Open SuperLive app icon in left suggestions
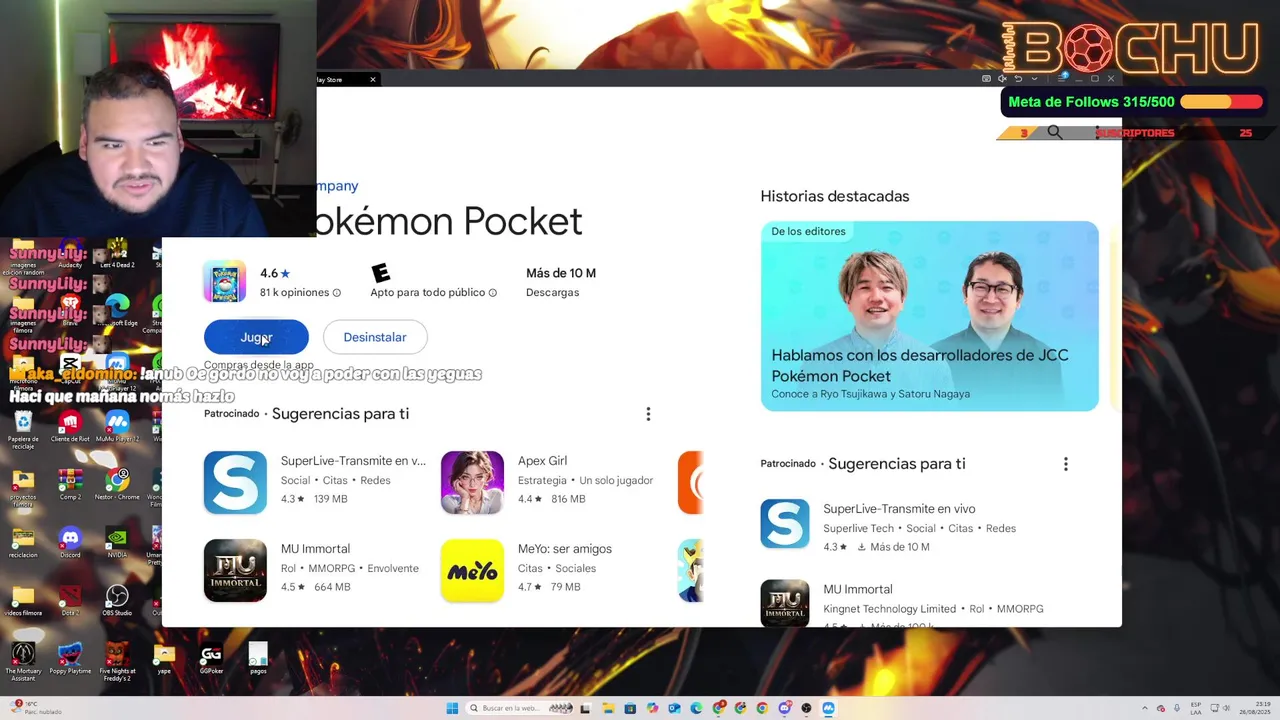This screenshot has width=1280, height=720. tap(235, 482)
